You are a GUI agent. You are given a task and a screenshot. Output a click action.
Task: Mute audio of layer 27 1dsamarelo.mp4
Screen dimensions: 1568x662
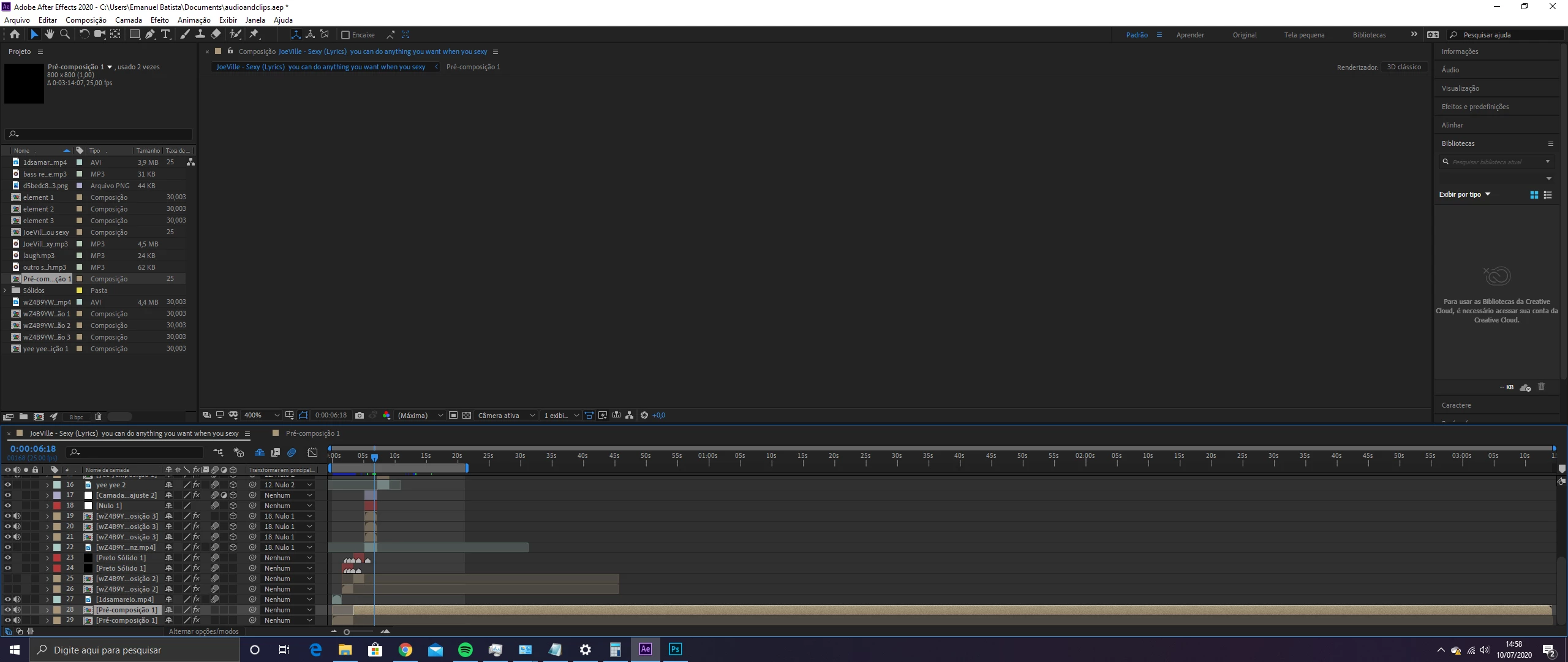click(17, 599)
